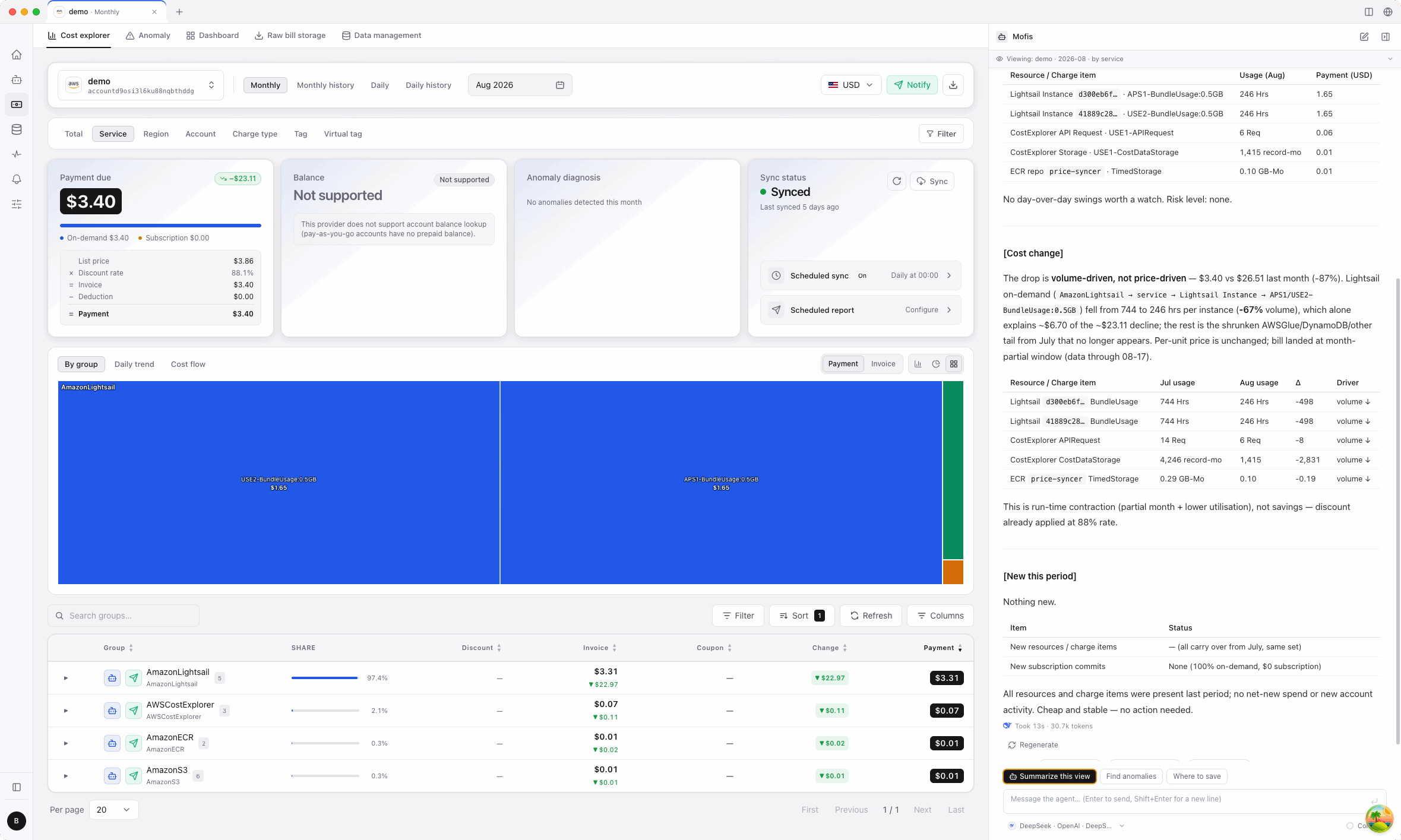The height and width of the screenshot is (840, 1401).
Task: Switch to treemap grid view icon
Action: tap(954, 364)
